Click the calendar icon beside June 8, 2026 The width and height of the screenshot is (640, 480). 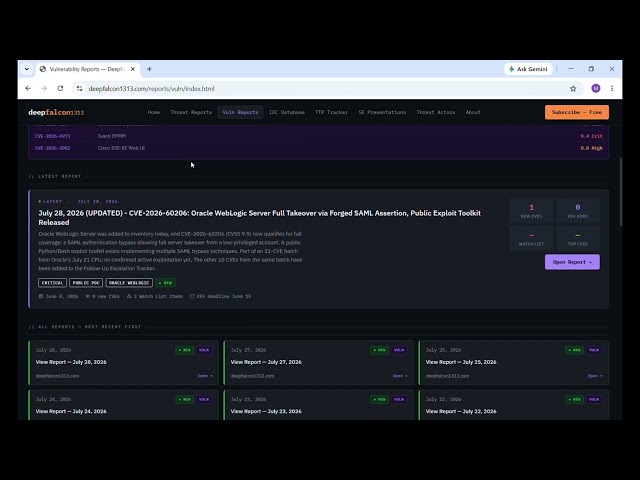point(41,296)
